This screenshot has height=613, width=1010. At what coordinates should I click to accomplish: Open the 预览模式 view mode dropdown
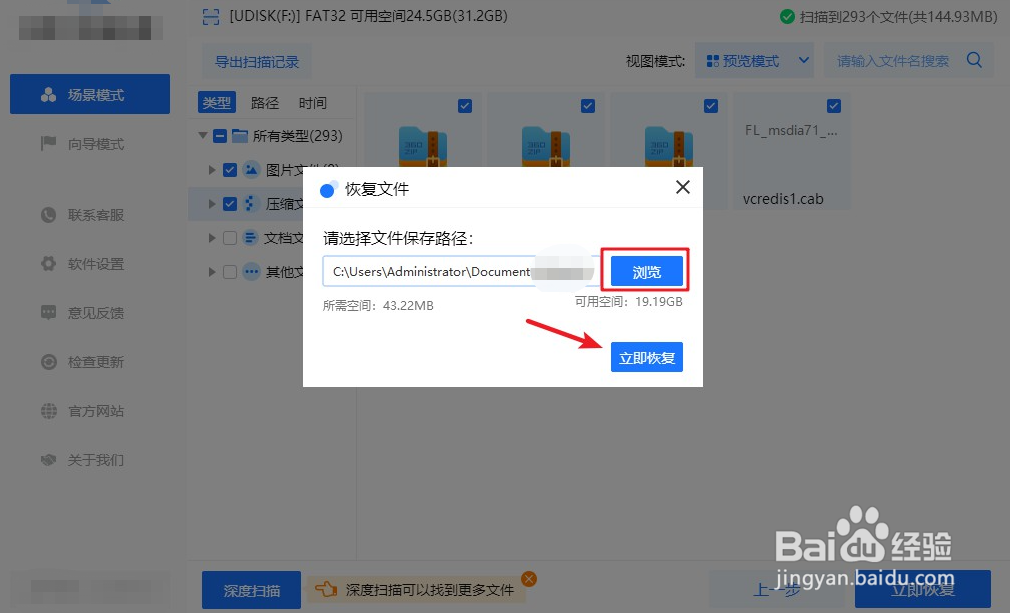(x=755, y=60)
